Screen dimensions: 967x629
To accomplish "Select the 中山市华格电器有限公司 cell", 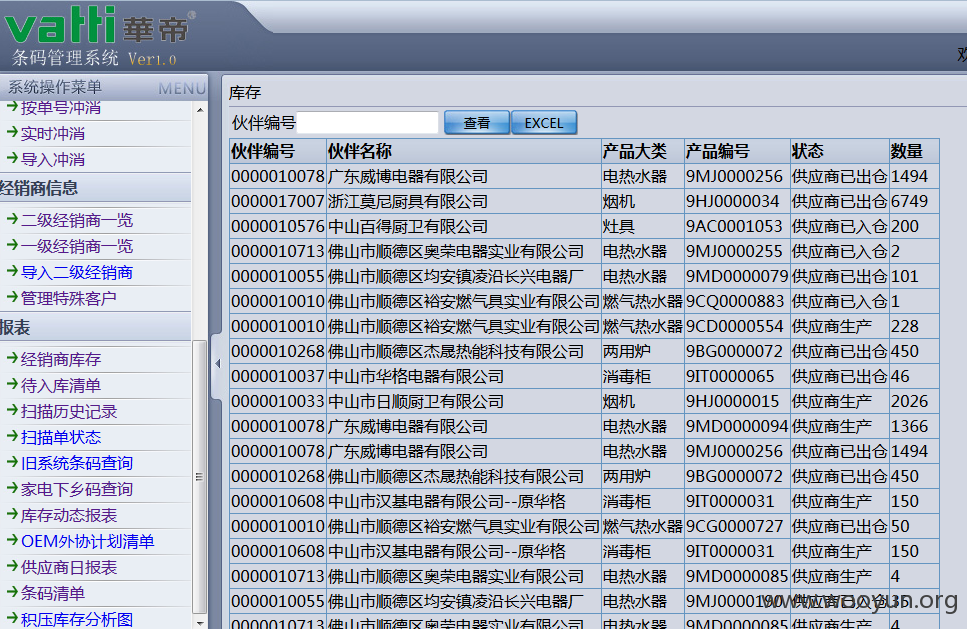I will [x=464, y=376].
